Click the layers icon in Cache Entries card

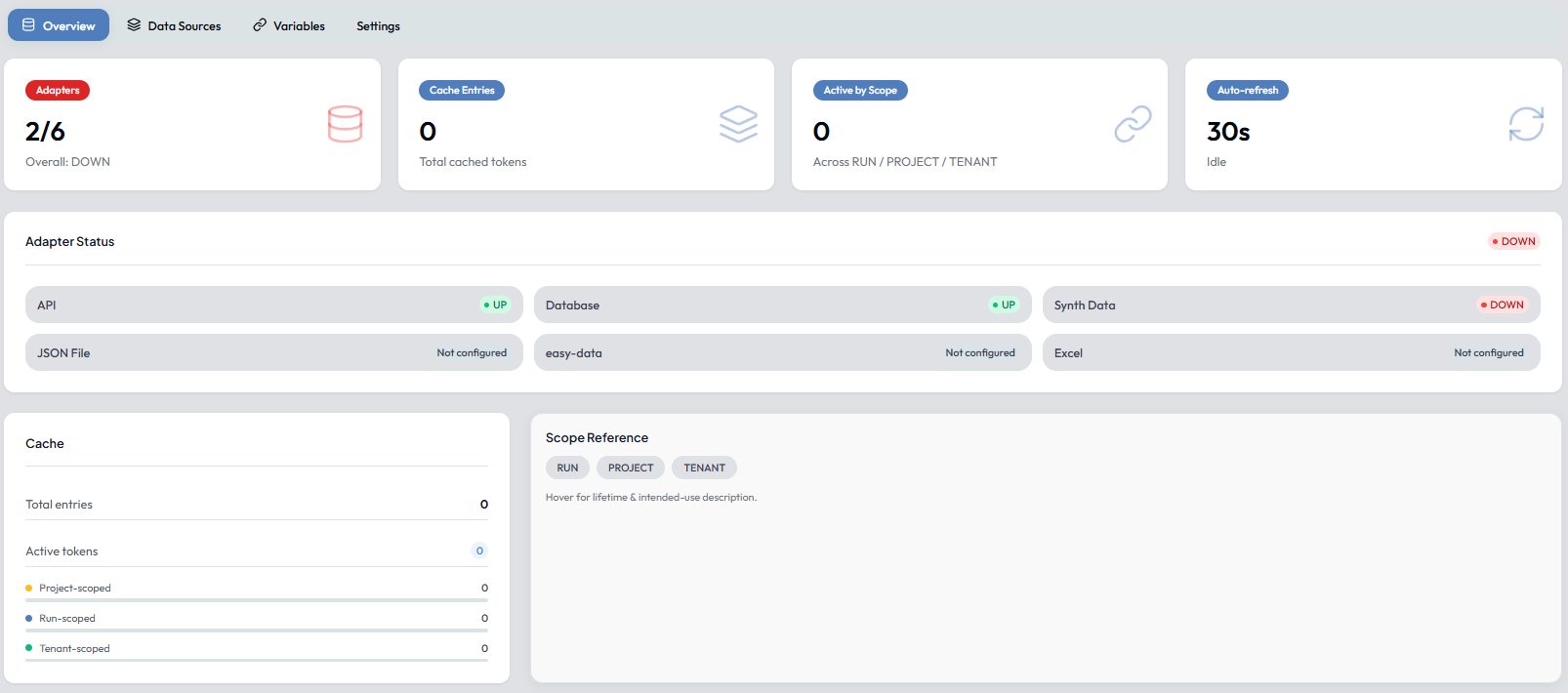click(738, 124)
